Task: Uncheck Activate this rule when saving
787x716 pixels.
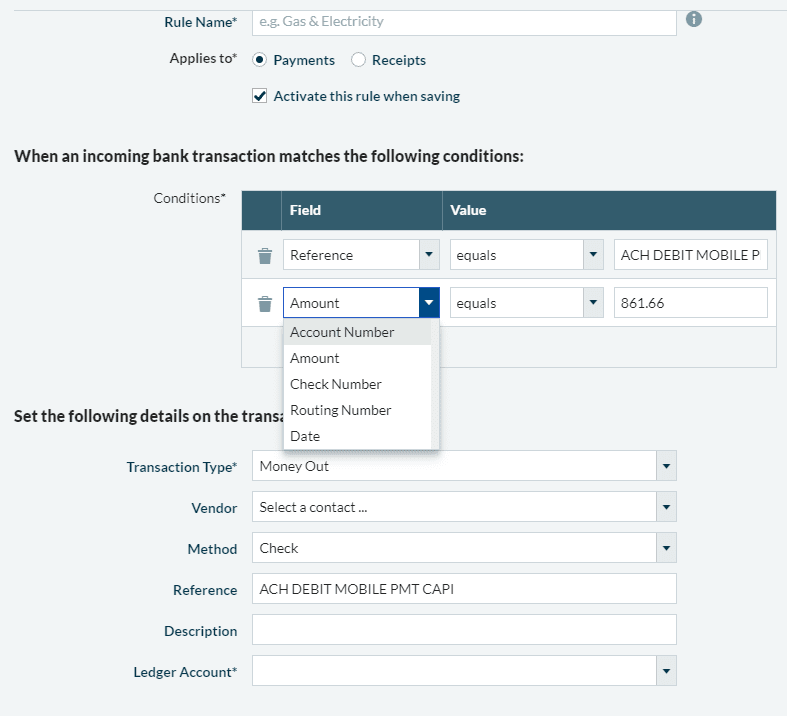Action: [259, 96]
